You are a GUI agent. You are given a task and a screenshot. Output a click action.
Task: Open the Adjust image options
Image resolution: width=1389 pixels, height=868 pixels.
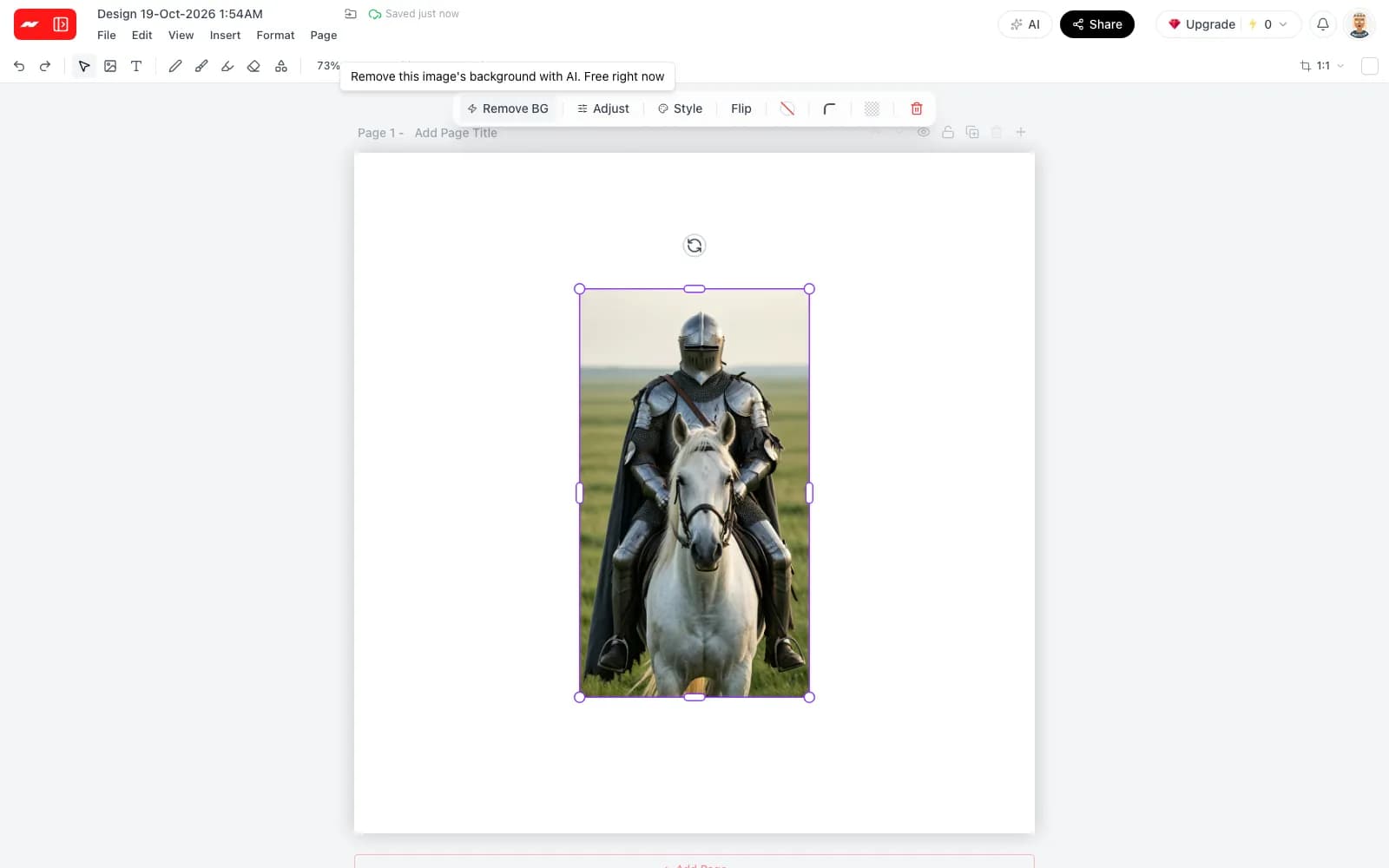[603, 108]
